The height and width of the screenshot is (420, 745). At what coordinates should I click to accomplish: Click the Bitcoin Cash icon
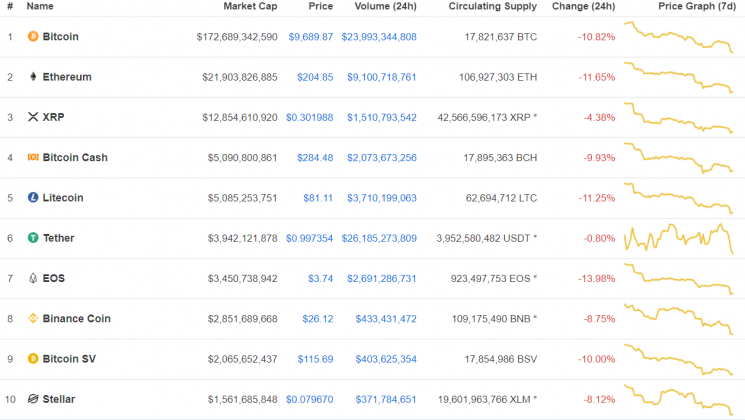coord(33,157)
